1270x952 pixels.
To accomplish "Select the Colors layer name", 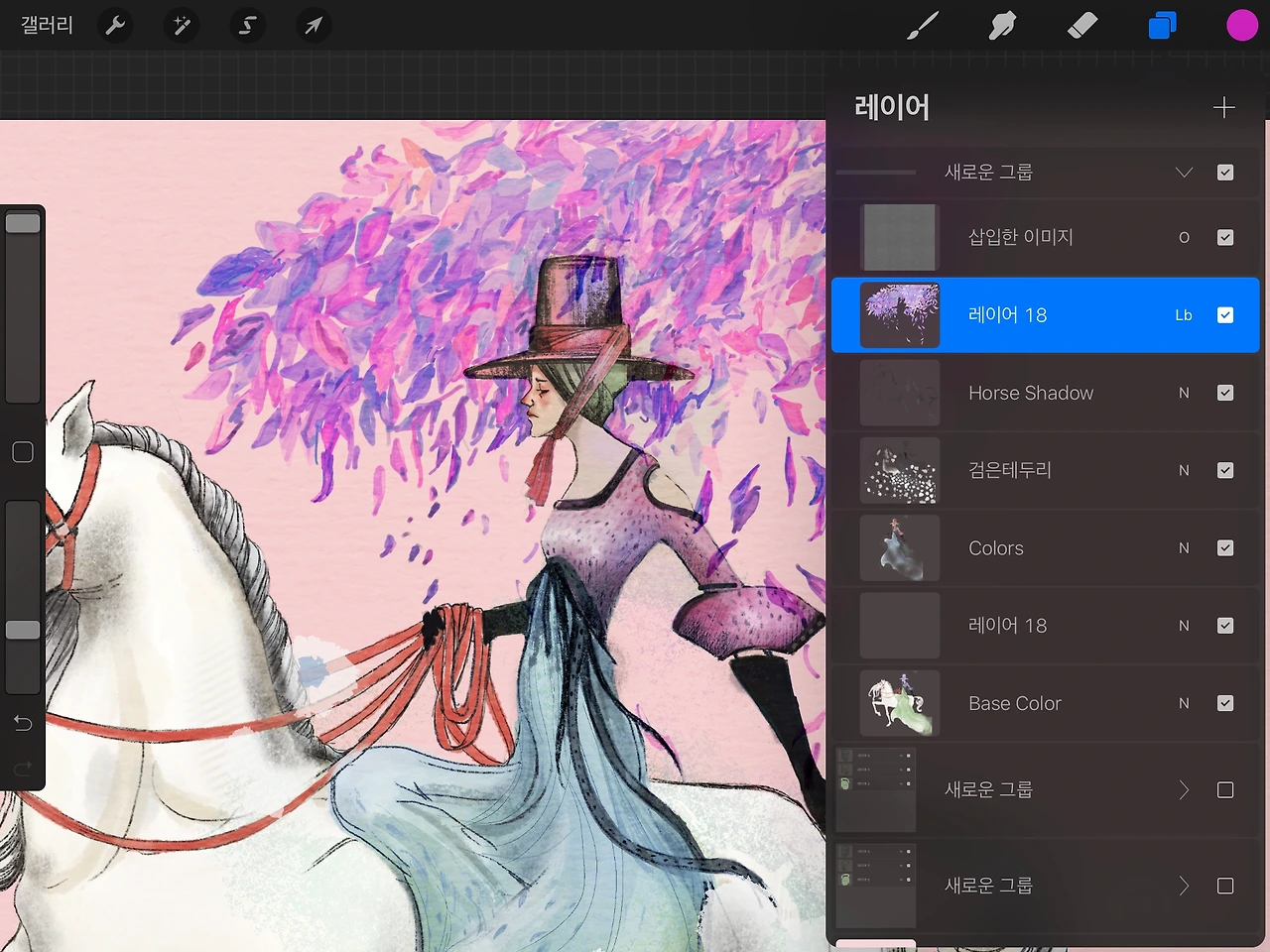I will [996, 548].
